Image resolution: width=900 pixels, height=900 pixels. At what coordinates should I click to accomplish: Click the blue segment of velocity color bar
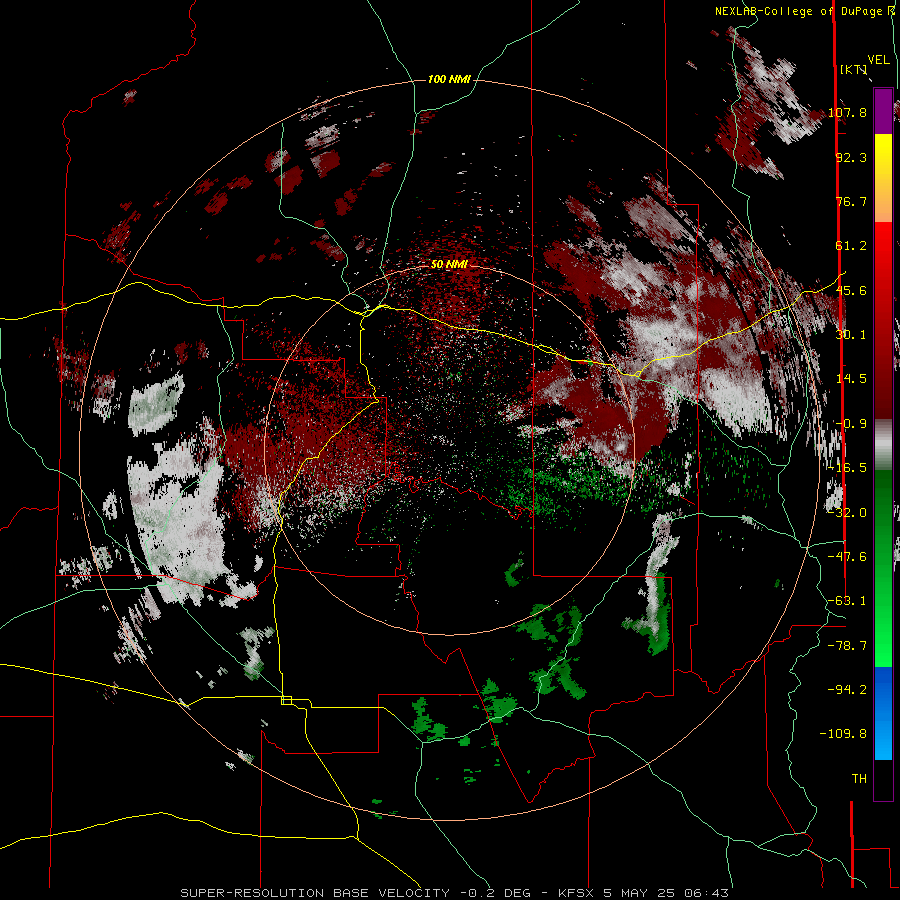[x=883, y=713]
